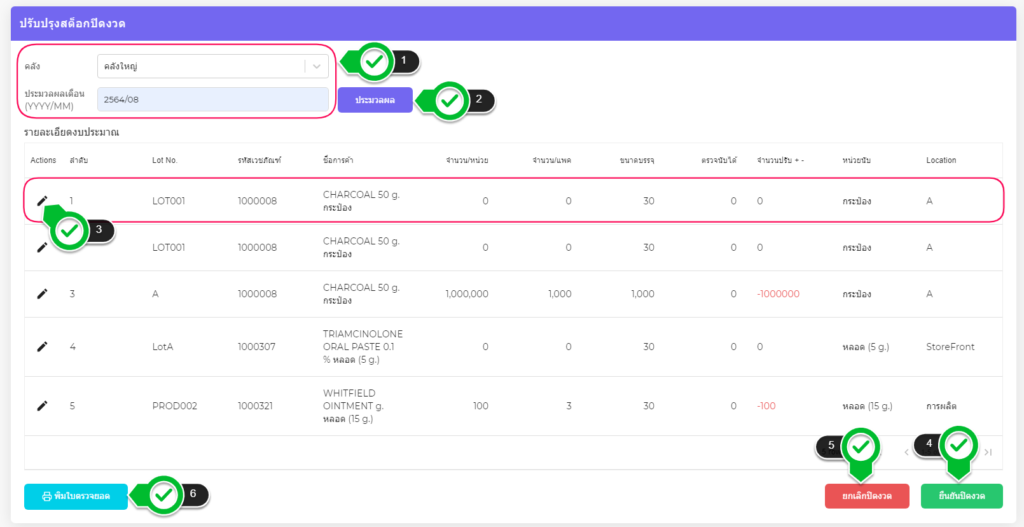Go to the previous table page arrow
1024x527 pixels.
click(907, 452)
